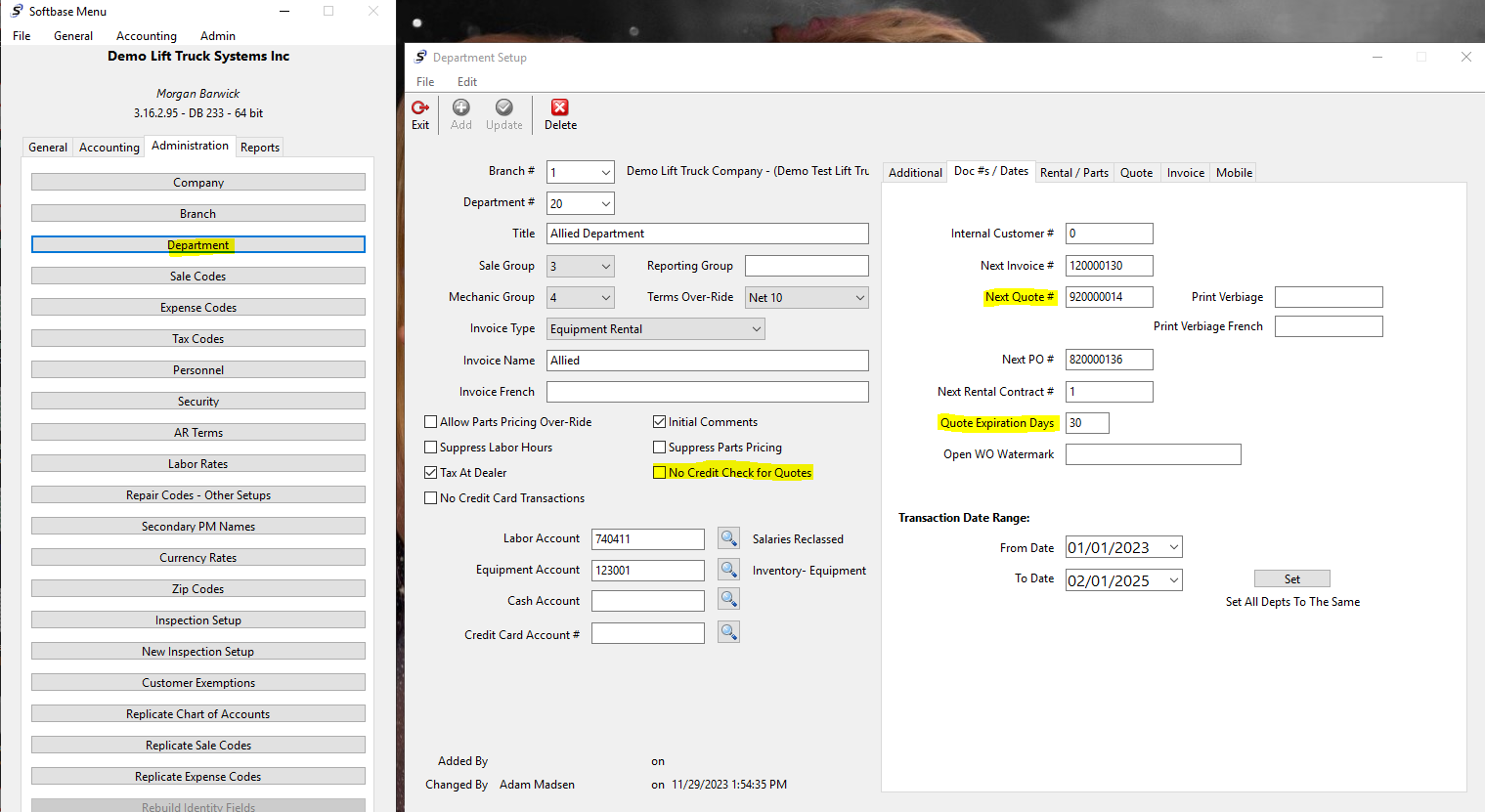Screen dimensions: 1485x812
Task: Open the Personnel setup
Action: pyautogui.click(x=198, y=370)
